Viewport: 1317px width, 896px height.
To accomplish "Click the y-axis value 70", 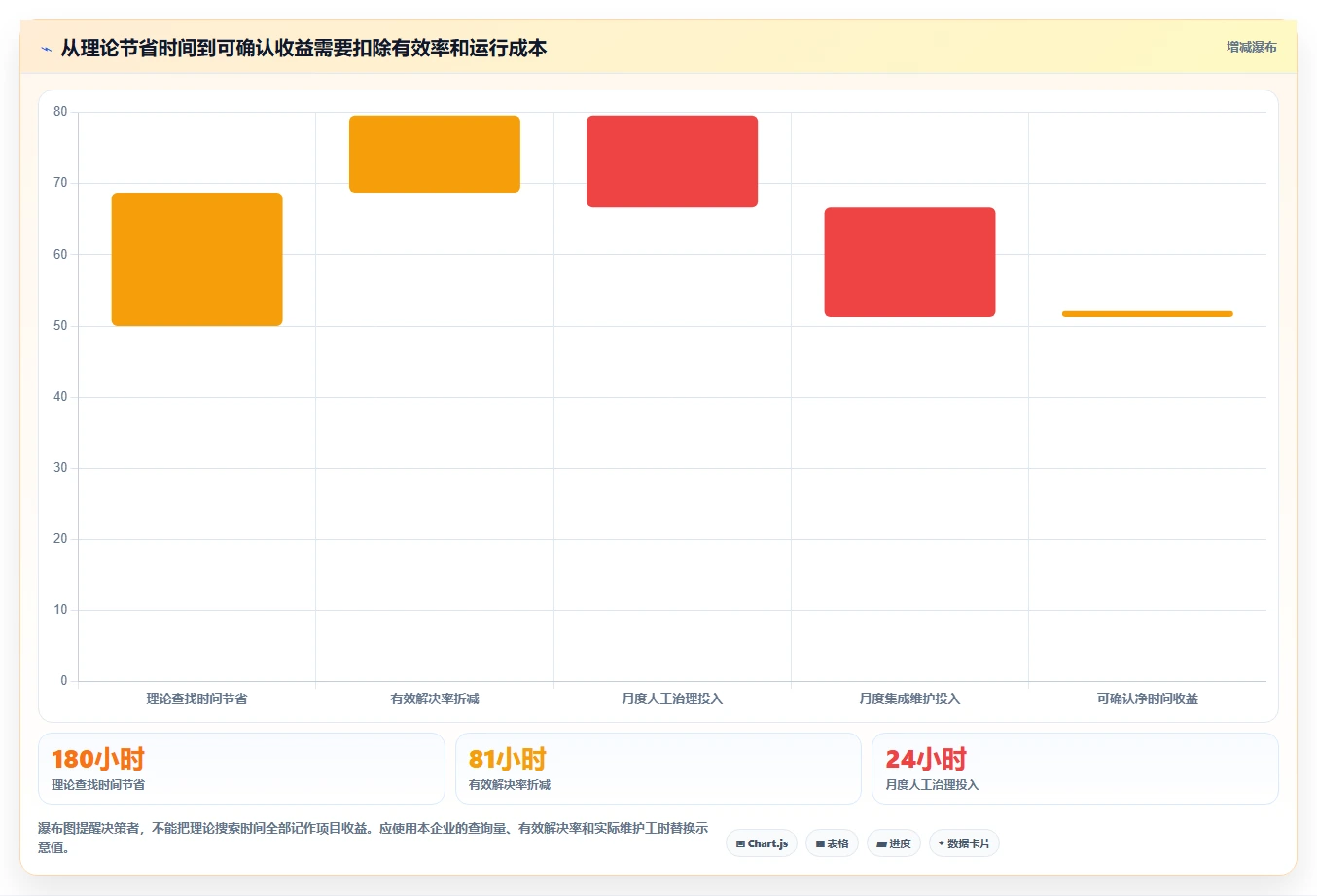I will [x=60, y=183].
